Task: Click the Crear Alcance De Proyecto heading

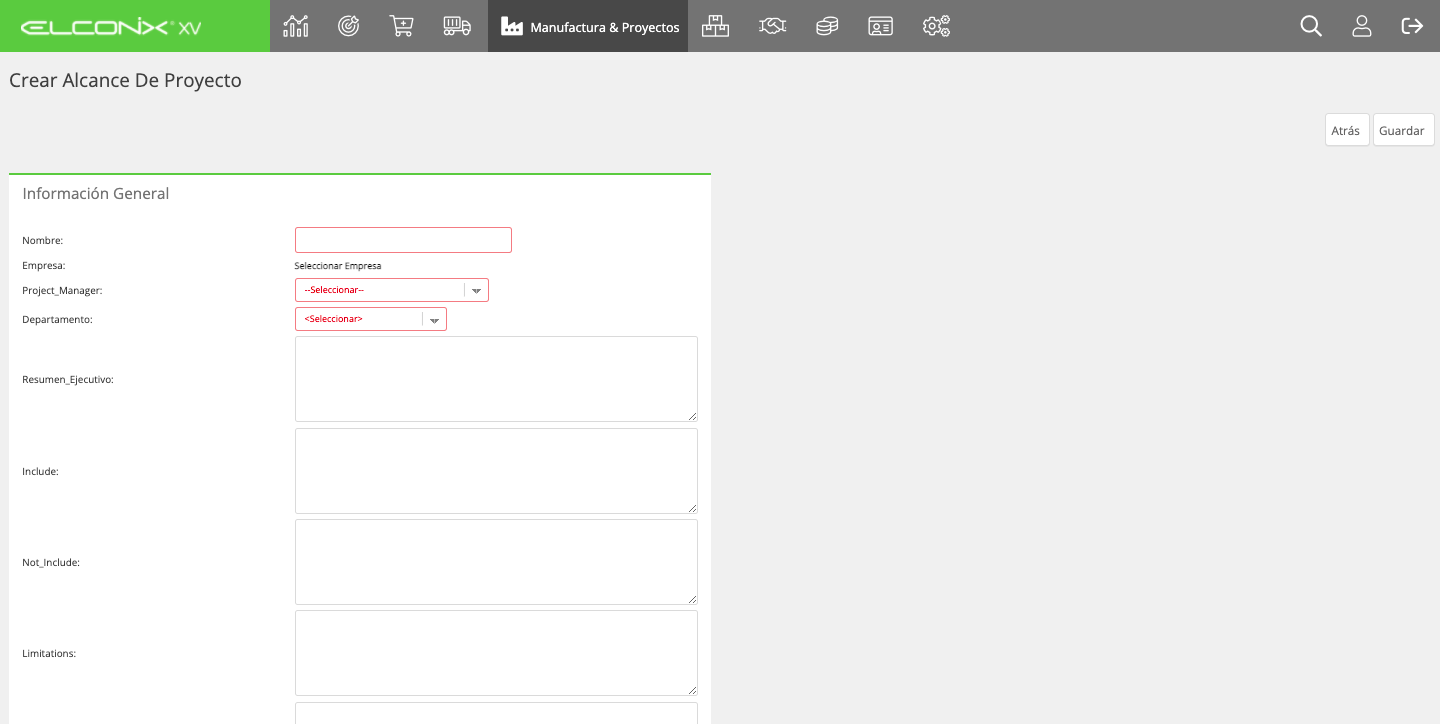Action: tap(125, 80)
